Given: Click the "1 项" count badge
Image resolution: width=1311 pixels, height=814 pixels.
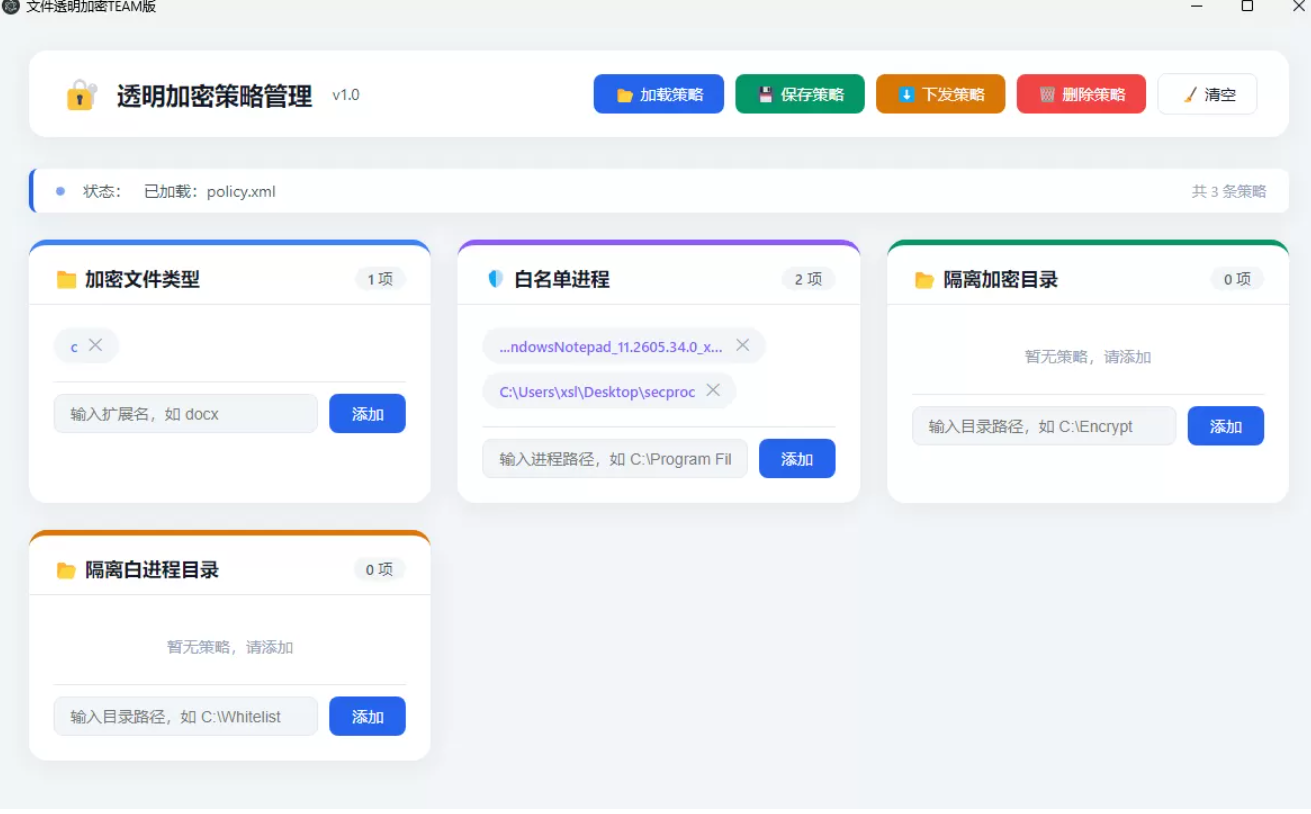Looking at the screenshot, I should [380, 279].
